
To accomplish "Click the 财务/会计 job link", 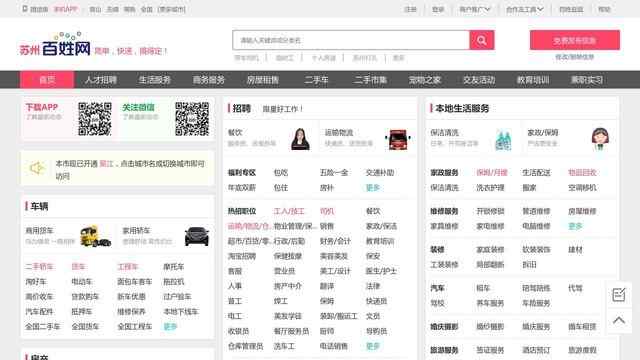I will click(335, 241).
